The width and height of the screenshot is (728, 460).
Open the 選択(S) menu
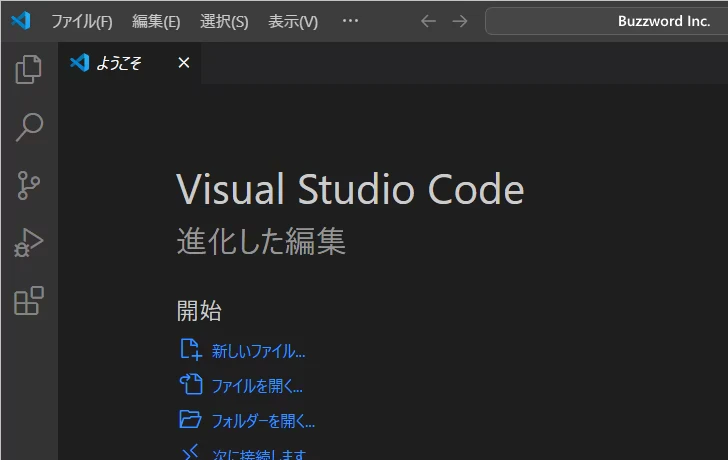224,21
